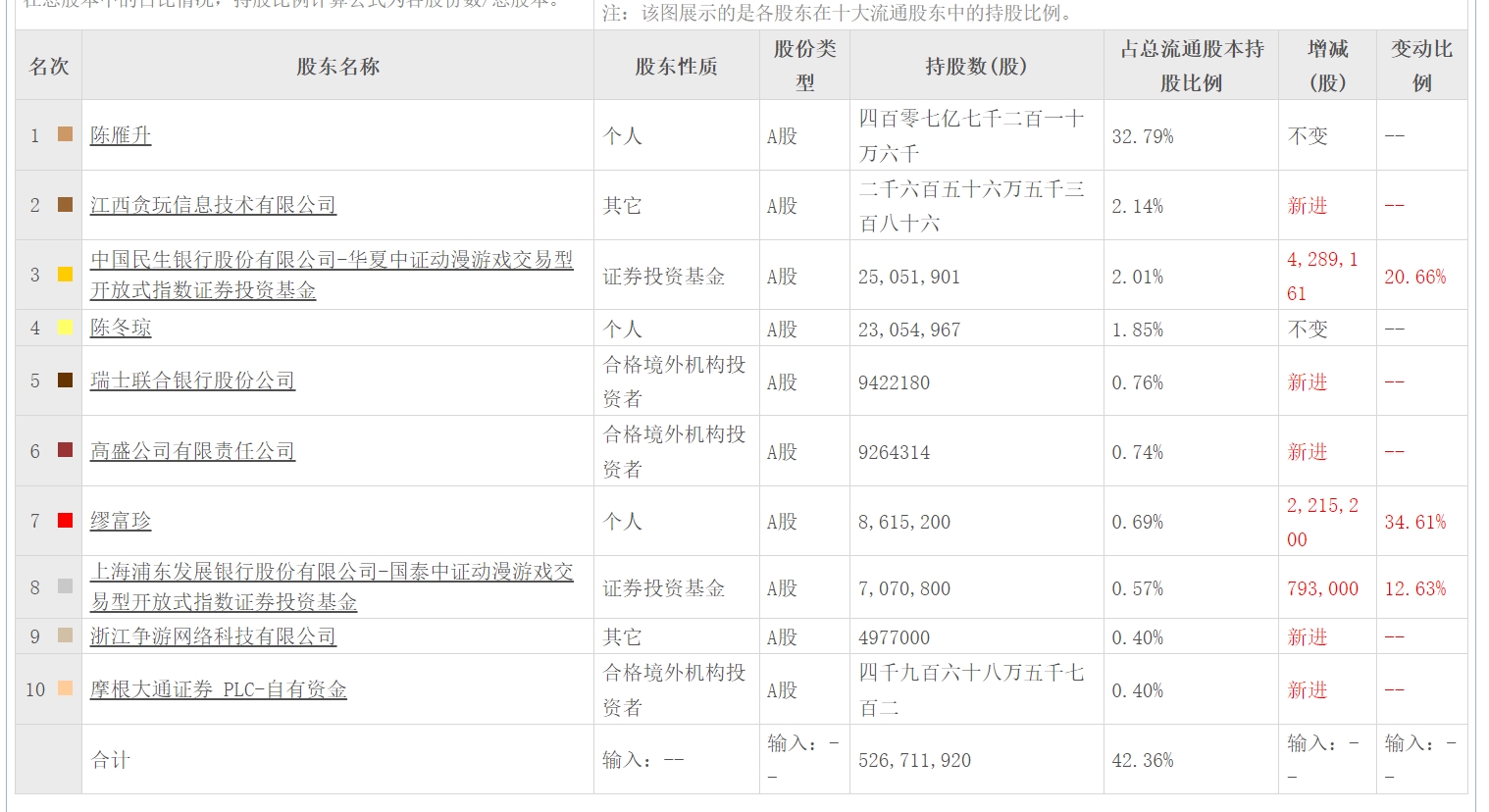Click the 合计 total row label

[x=111, y=759]
